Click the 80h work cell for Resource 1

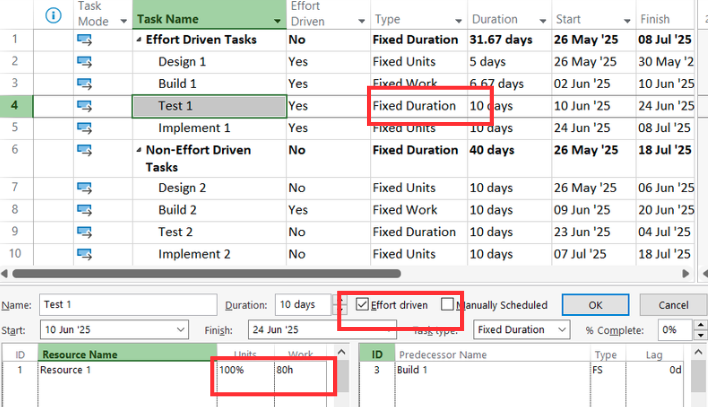(x=300, y=370)
